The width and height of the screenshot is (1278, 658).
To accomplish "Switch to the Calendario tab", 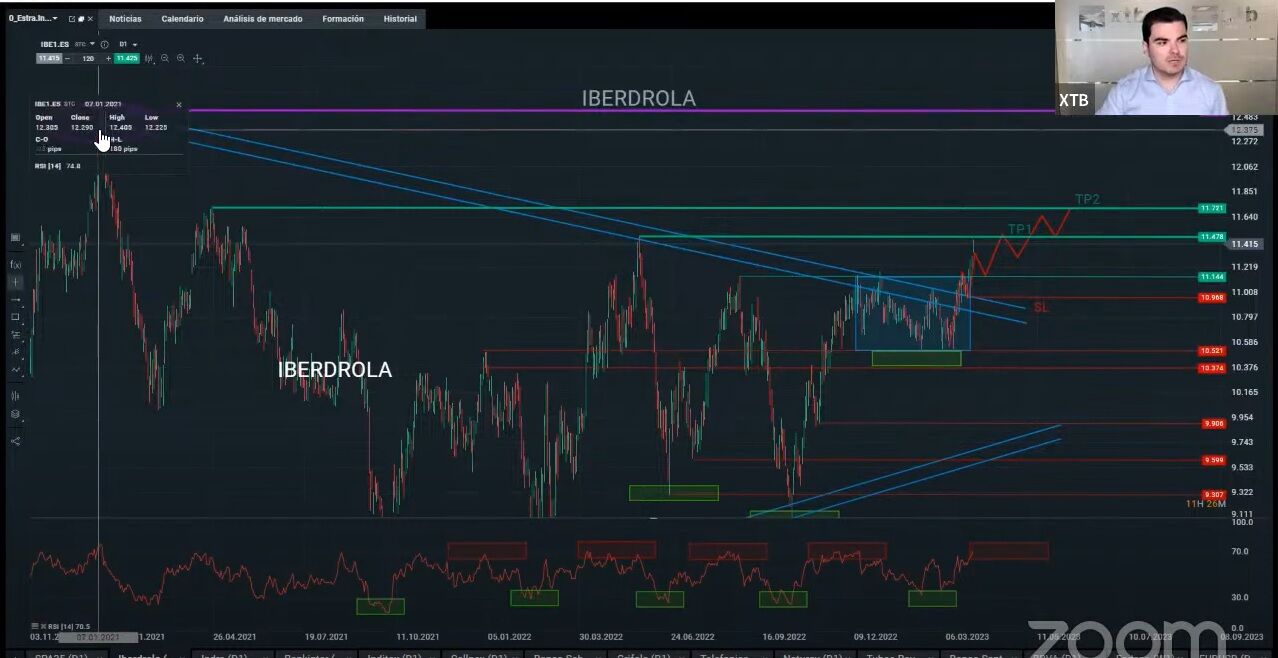I will click(x=182, y=19).
